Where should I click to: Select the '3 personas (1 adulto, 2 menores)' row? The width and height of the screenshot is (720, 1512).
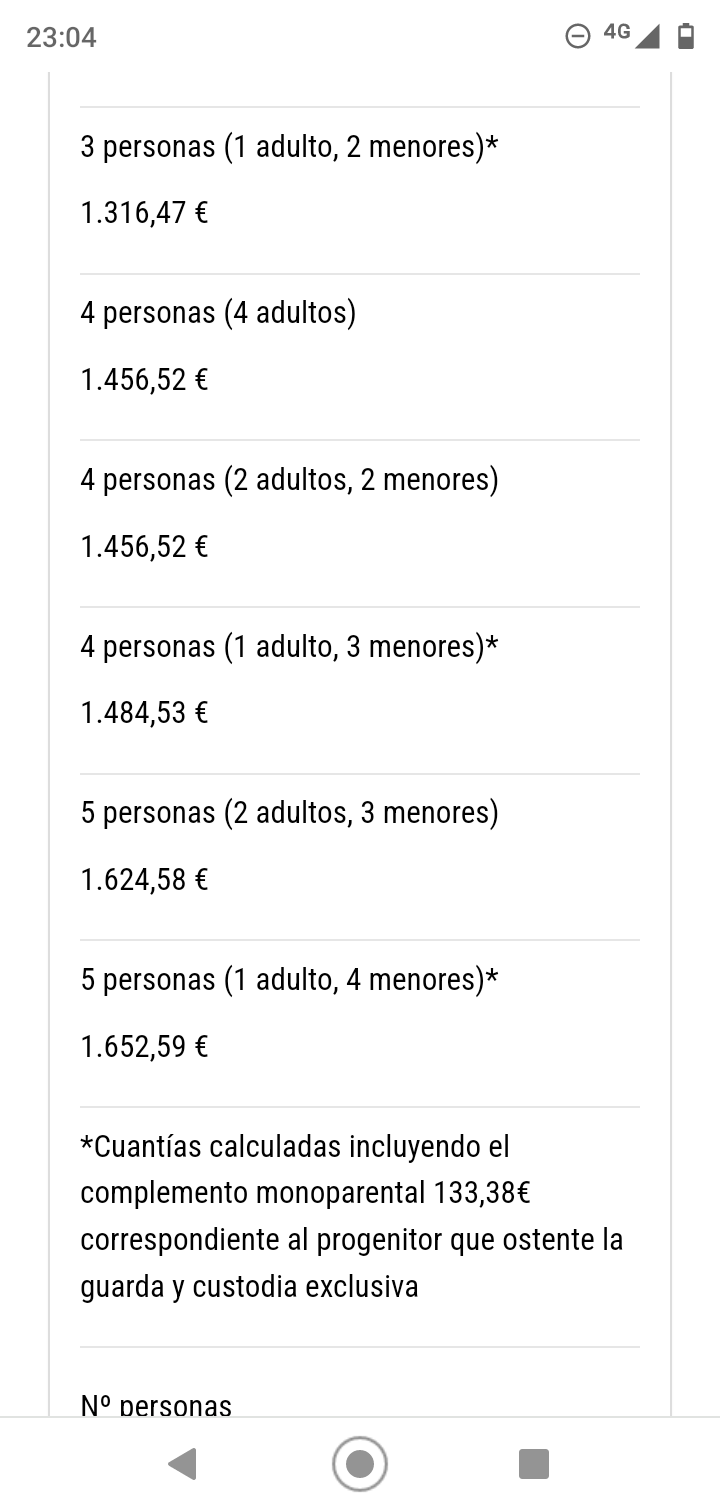pyautogui.click(x=360, y=190)
